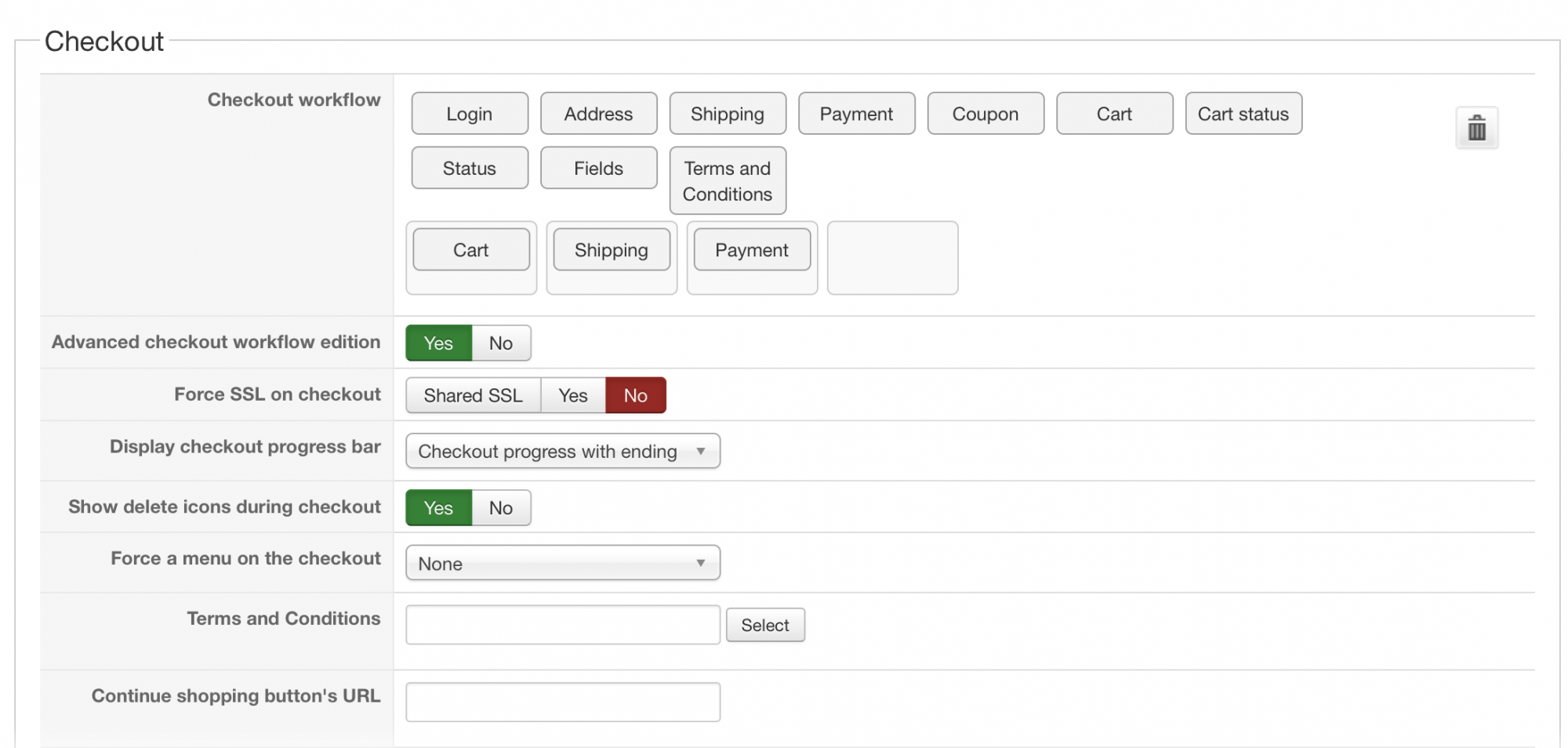This screenshot has width=1568, height=748.
Task: Click the trash bin icon
Action: (1476, 128)
